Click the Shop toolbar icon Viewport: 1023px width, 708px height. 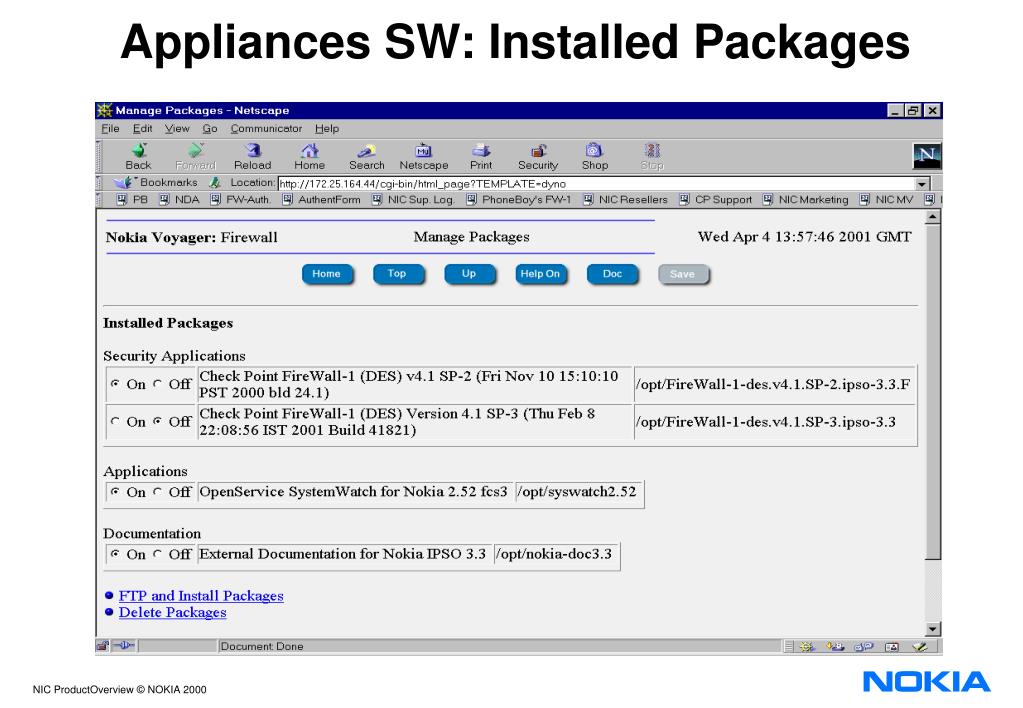[594, 157]
